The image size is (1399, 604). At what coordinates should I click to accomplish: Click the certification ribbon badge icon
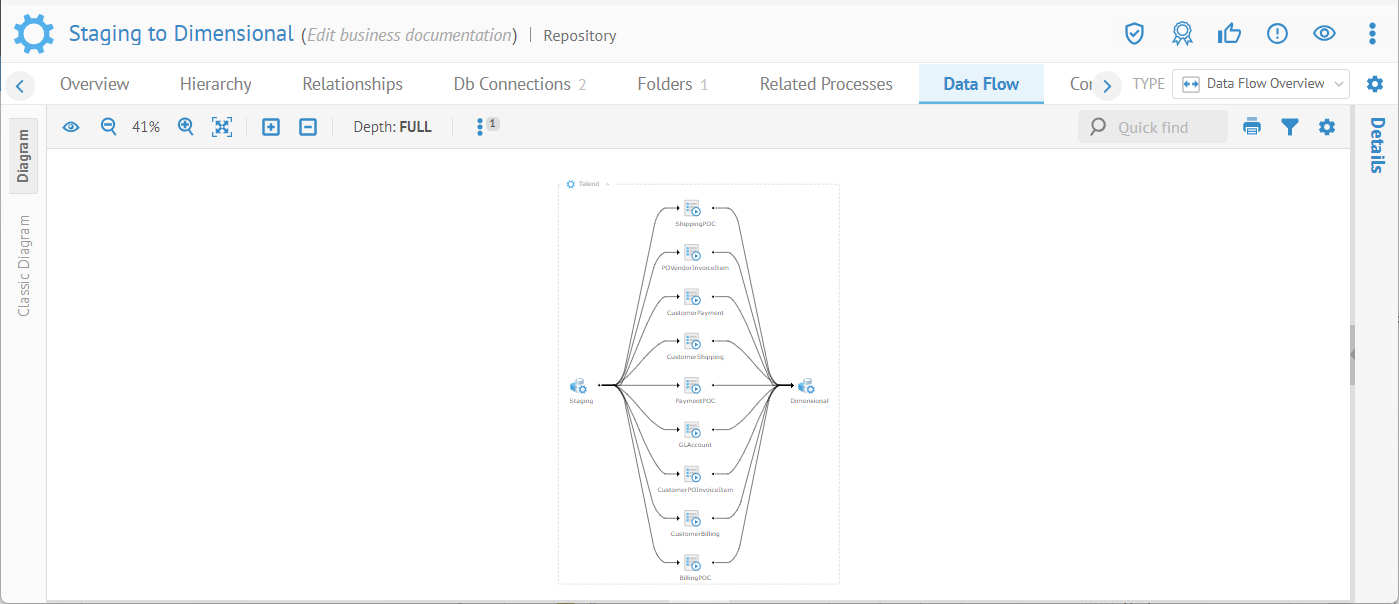[1182, 34]
